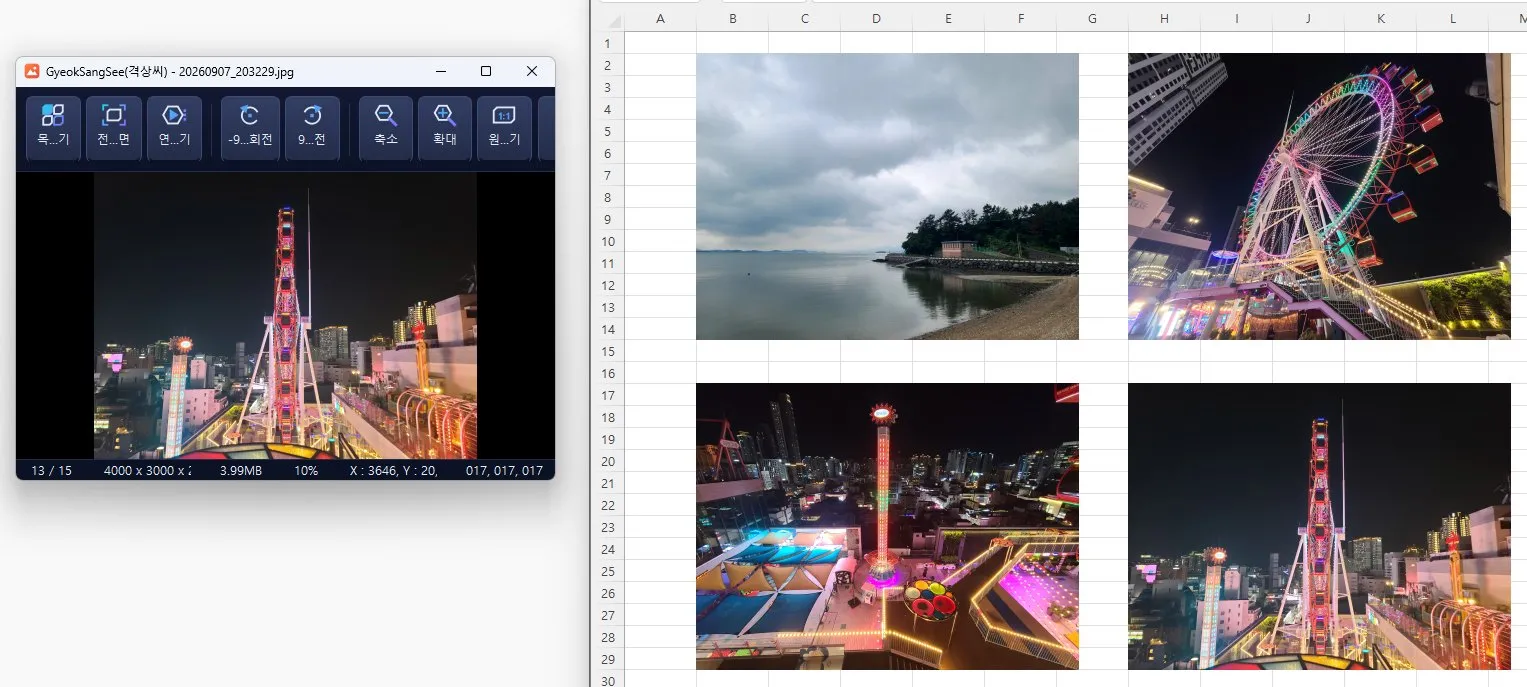Rotate the image -90 degrees (-9...회전)
The height and width of the screenshot is (687, 1527).
250,128
